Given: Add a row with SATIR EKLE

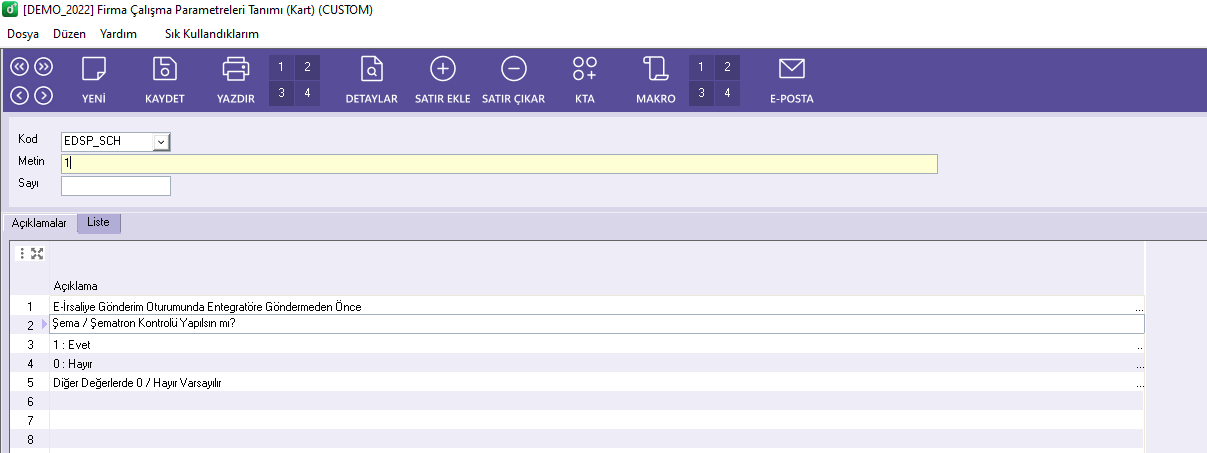Looking at the screenshot, I should pyautogui.click(x=442, y=70).
